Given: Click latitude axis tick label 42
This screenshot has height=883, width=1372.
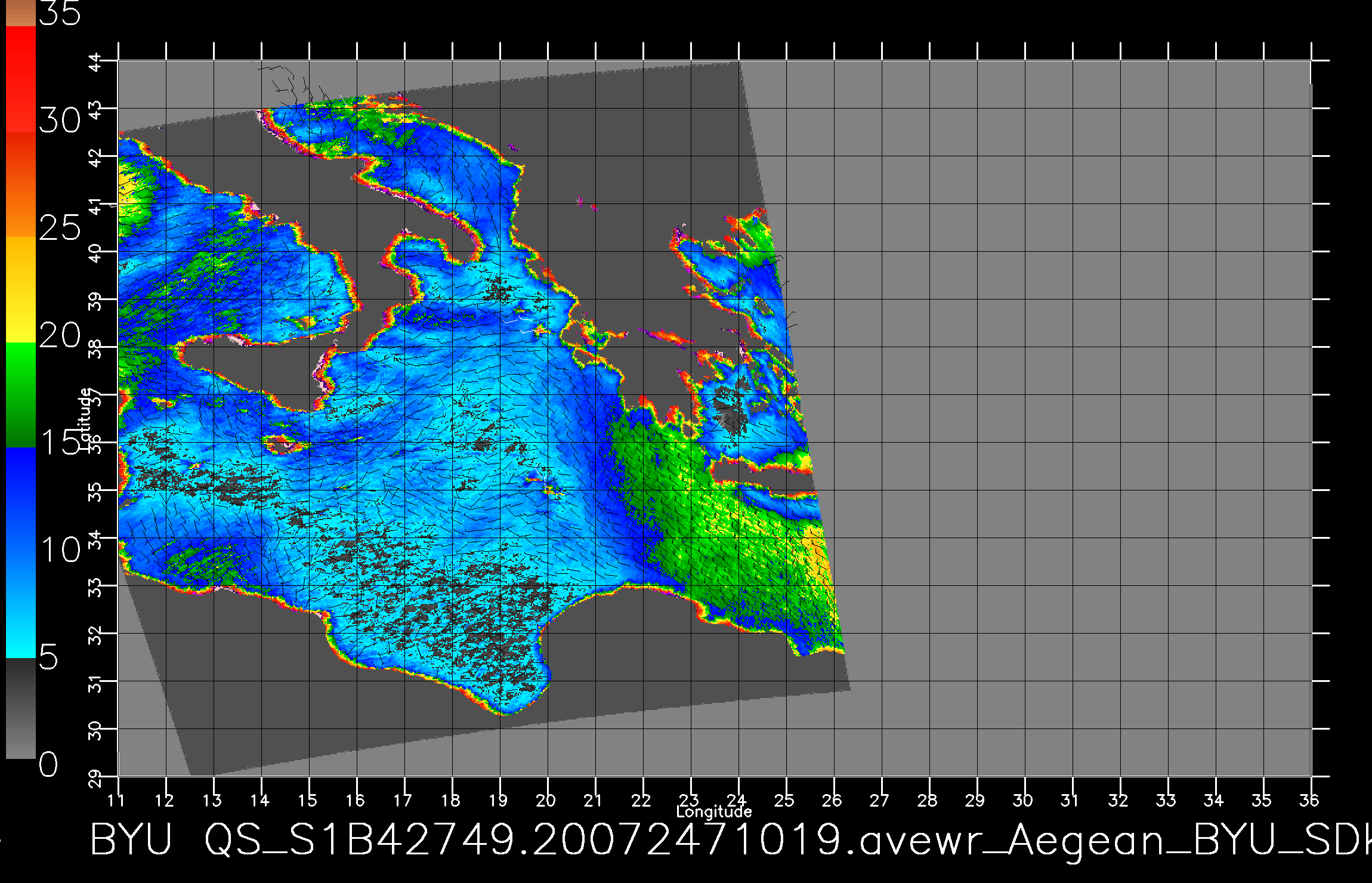Looking at the screenshot, I should 96,157.
